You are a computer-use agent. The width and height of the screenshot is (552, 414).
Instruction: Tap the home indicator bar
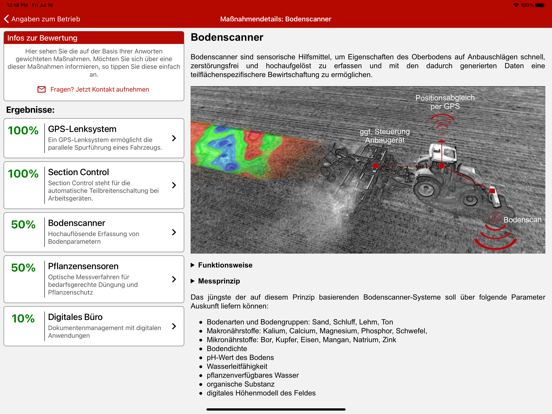point(276,409)
